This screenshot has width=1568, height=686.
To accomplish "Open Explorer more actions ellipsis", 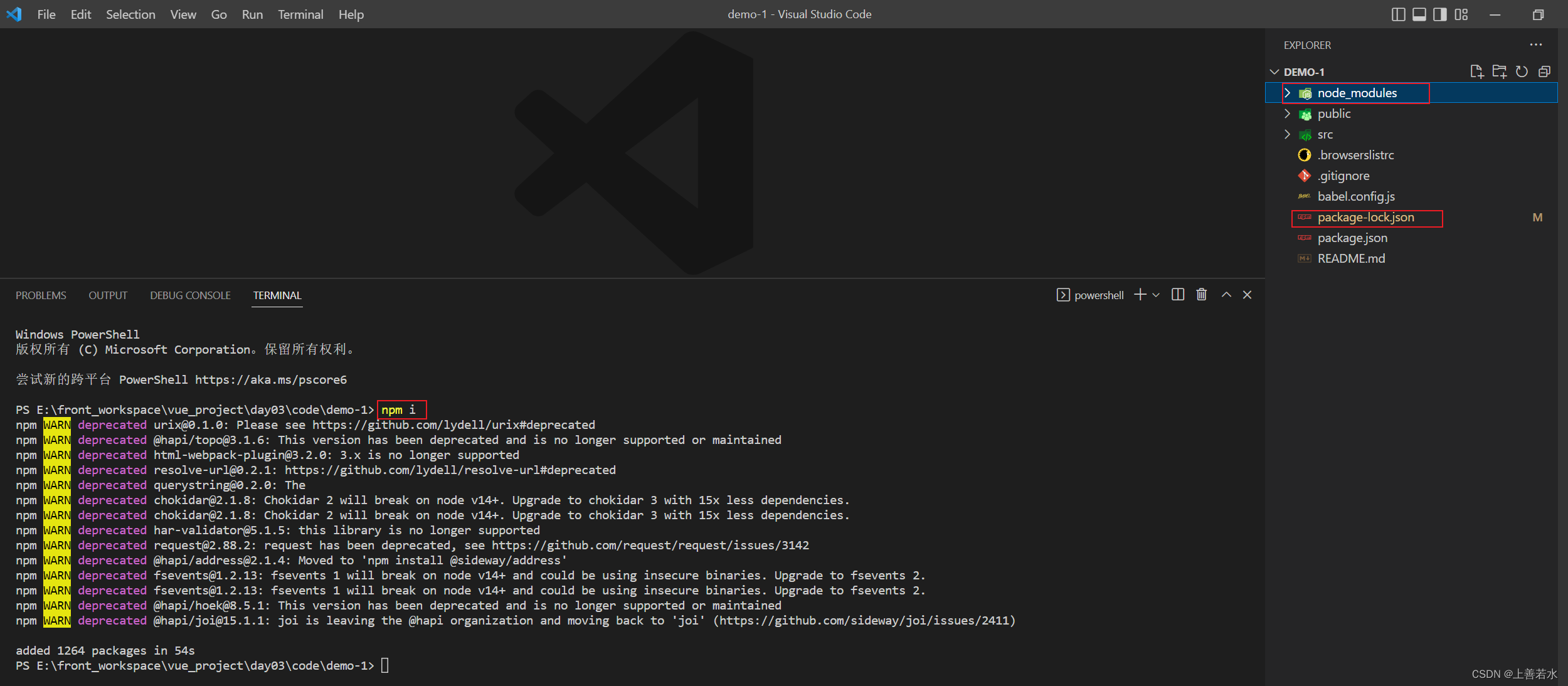I will (x=1536, y=45).
